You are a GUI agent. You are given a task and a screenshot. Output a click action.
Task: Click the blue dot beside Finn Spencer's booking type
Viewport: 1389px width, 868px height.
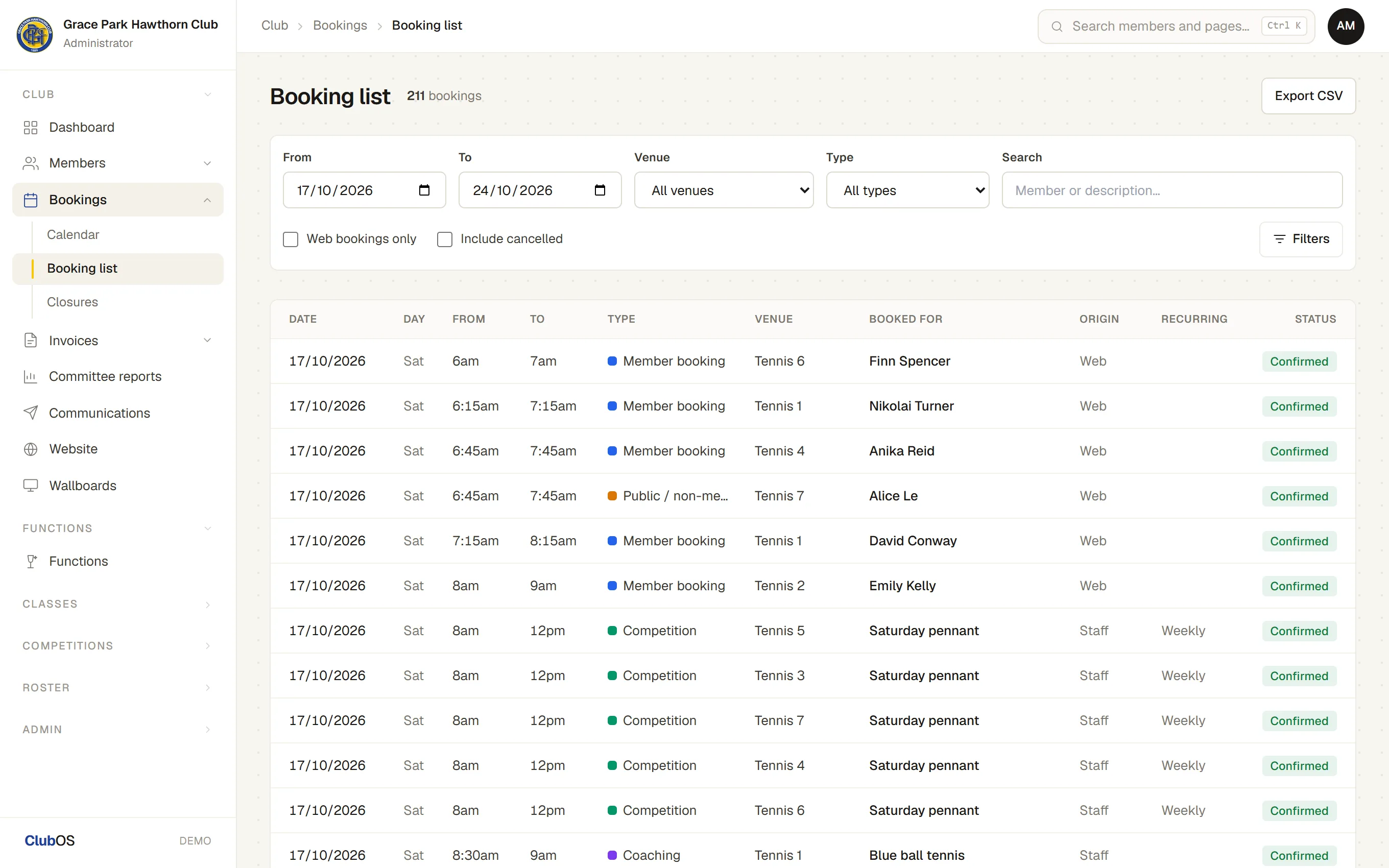pos(612,361)
